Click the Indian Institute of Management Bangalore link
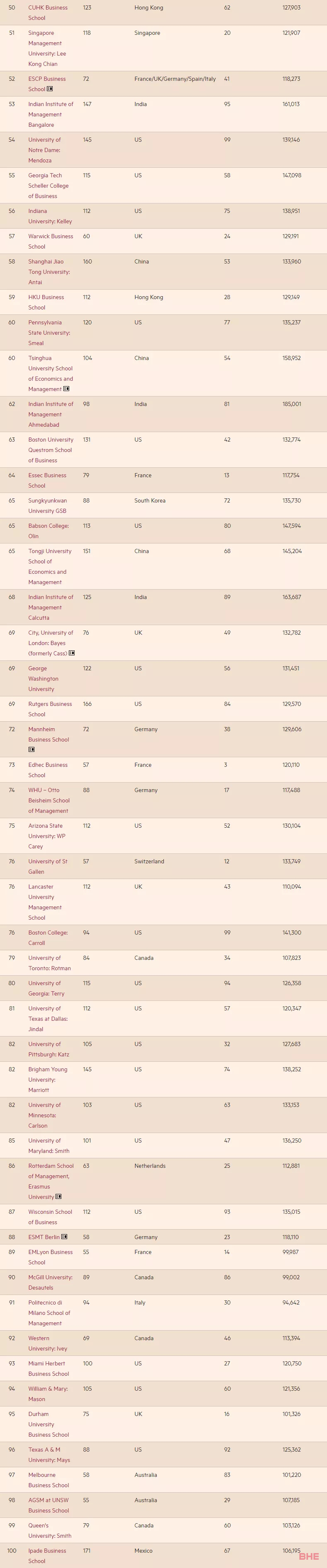327x1568 pixels. [51, 114]
